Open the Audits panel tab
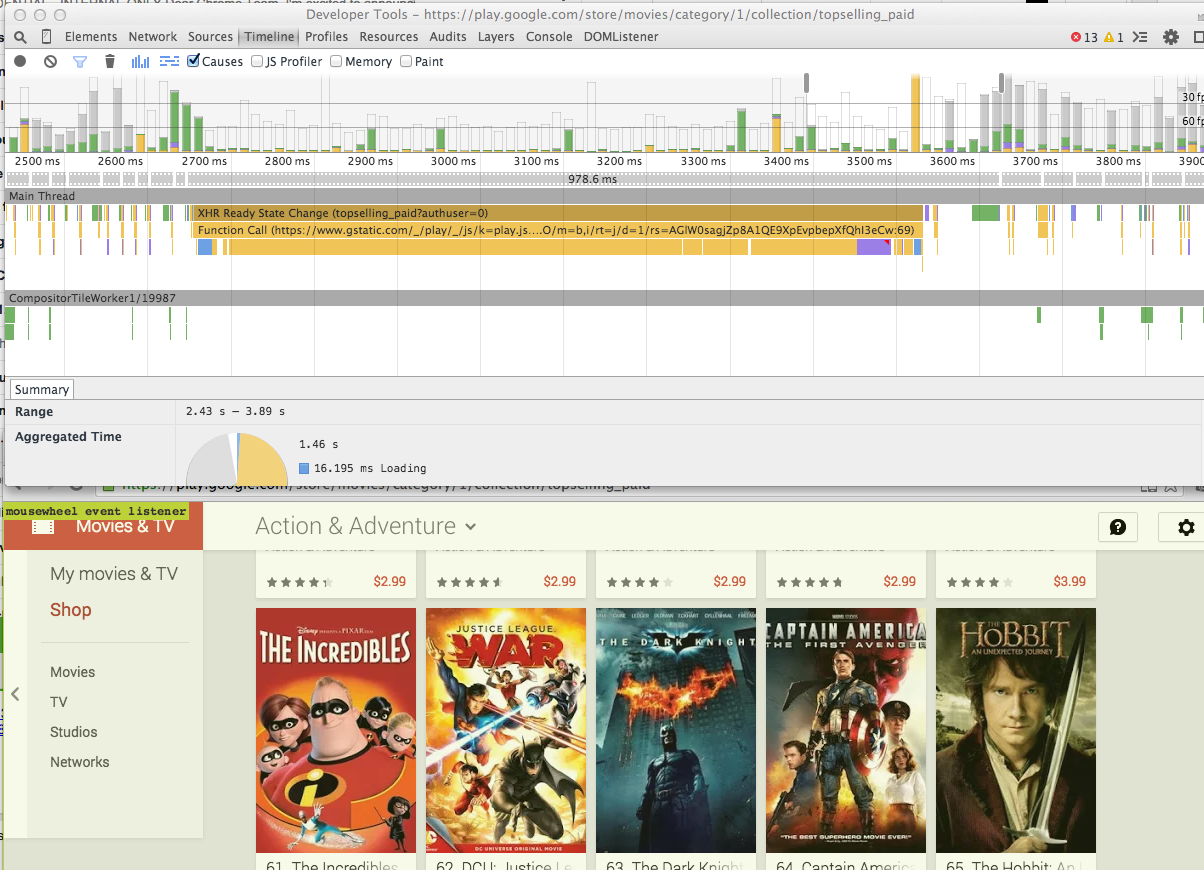 (x=448, y=37)
